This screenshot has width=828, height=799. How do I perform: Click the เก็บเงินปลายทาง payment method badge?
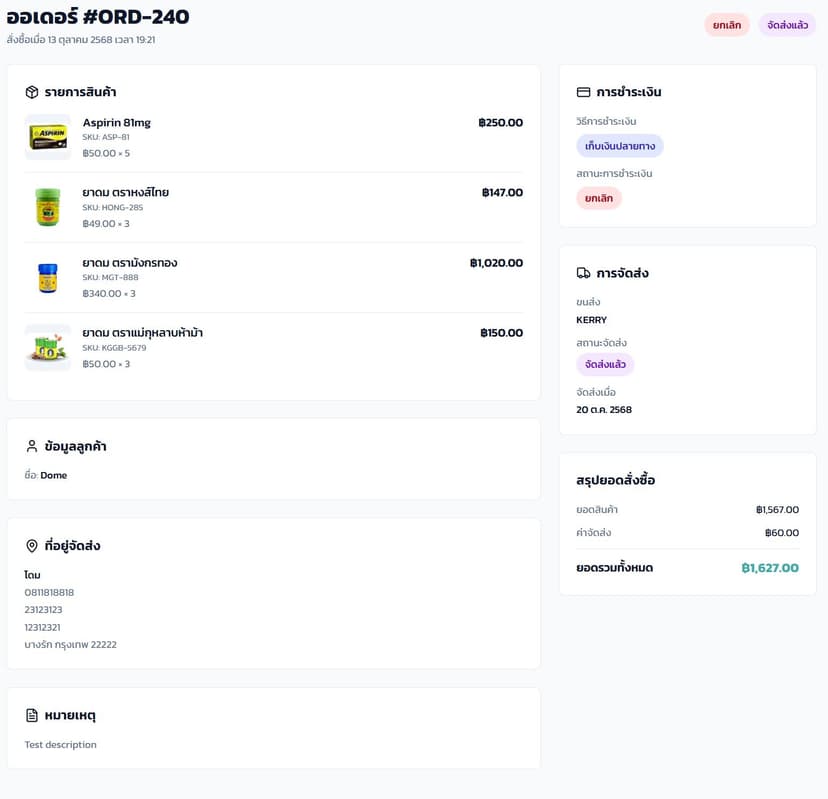pyautogui.click(x=620, y=146)
